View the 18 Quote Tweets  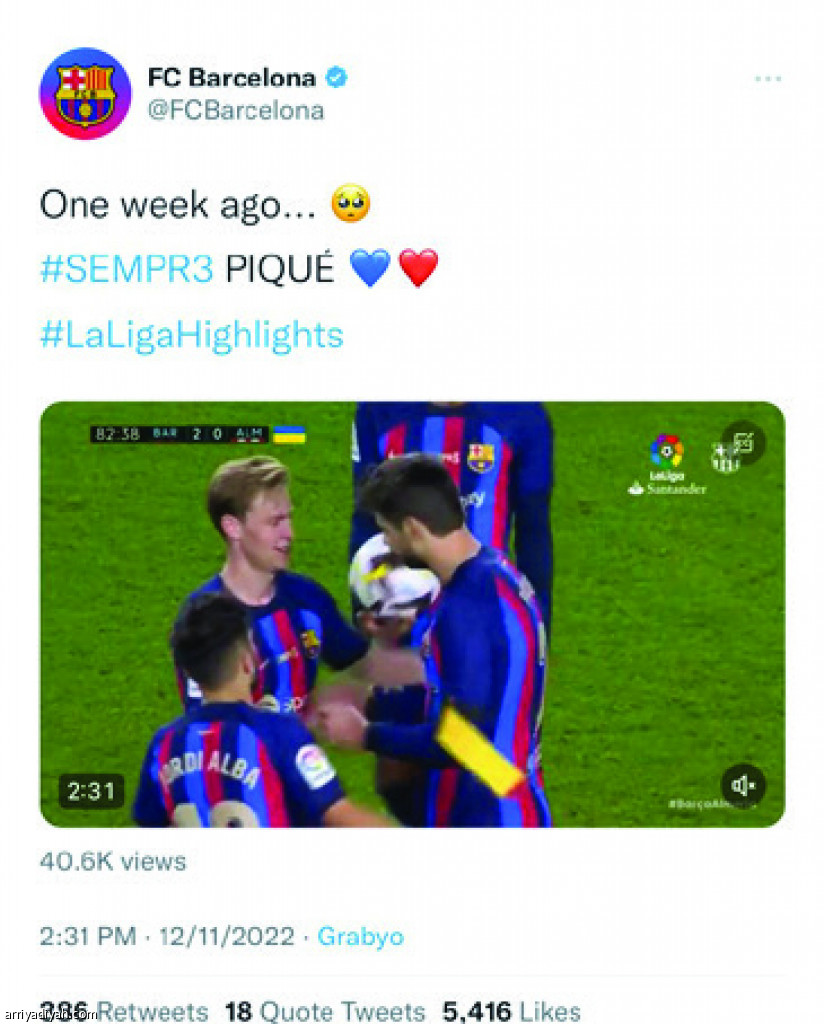[325, 1011]
